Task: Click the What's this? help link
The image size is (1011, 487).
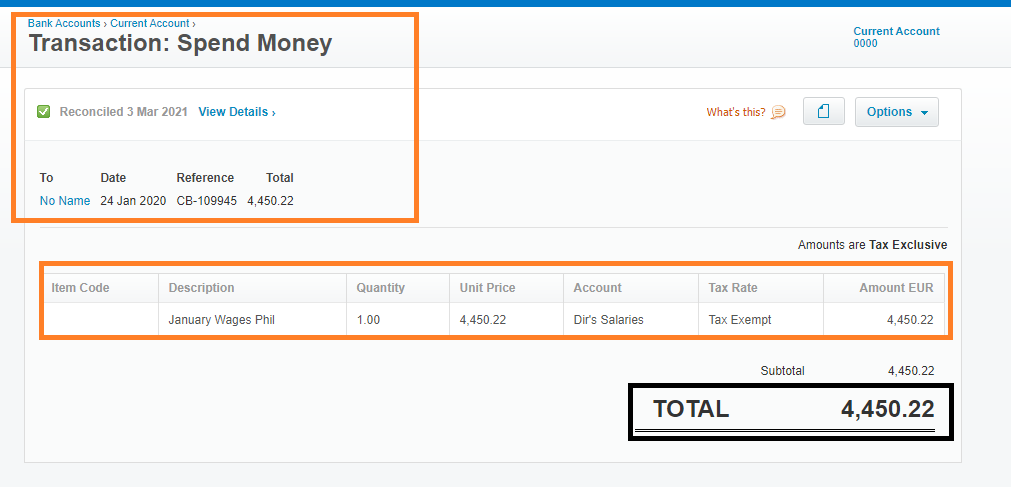Action: coord(736,112)
